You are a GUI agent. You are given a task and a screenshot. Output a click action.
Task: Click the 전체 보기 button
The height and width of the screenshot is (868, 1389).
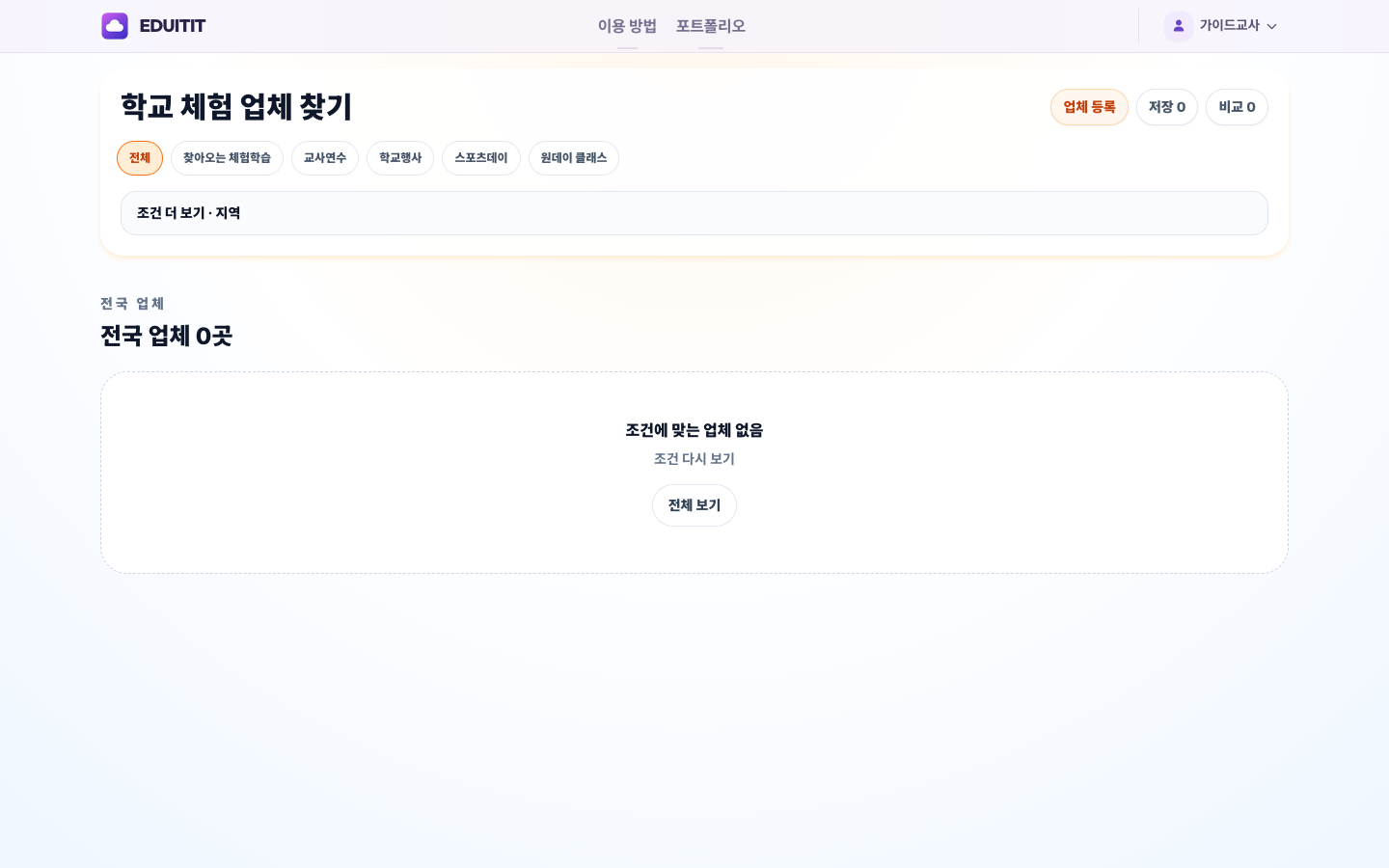(694, 505)
